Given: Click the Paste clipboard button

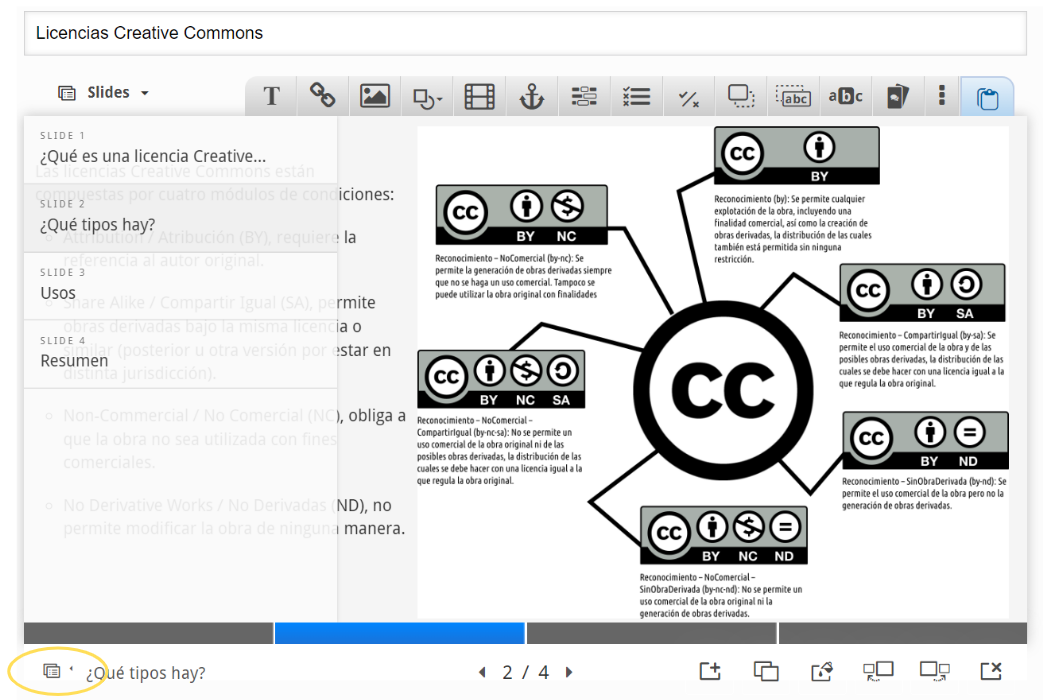Looking at the screenshot, I should point(987,98).
